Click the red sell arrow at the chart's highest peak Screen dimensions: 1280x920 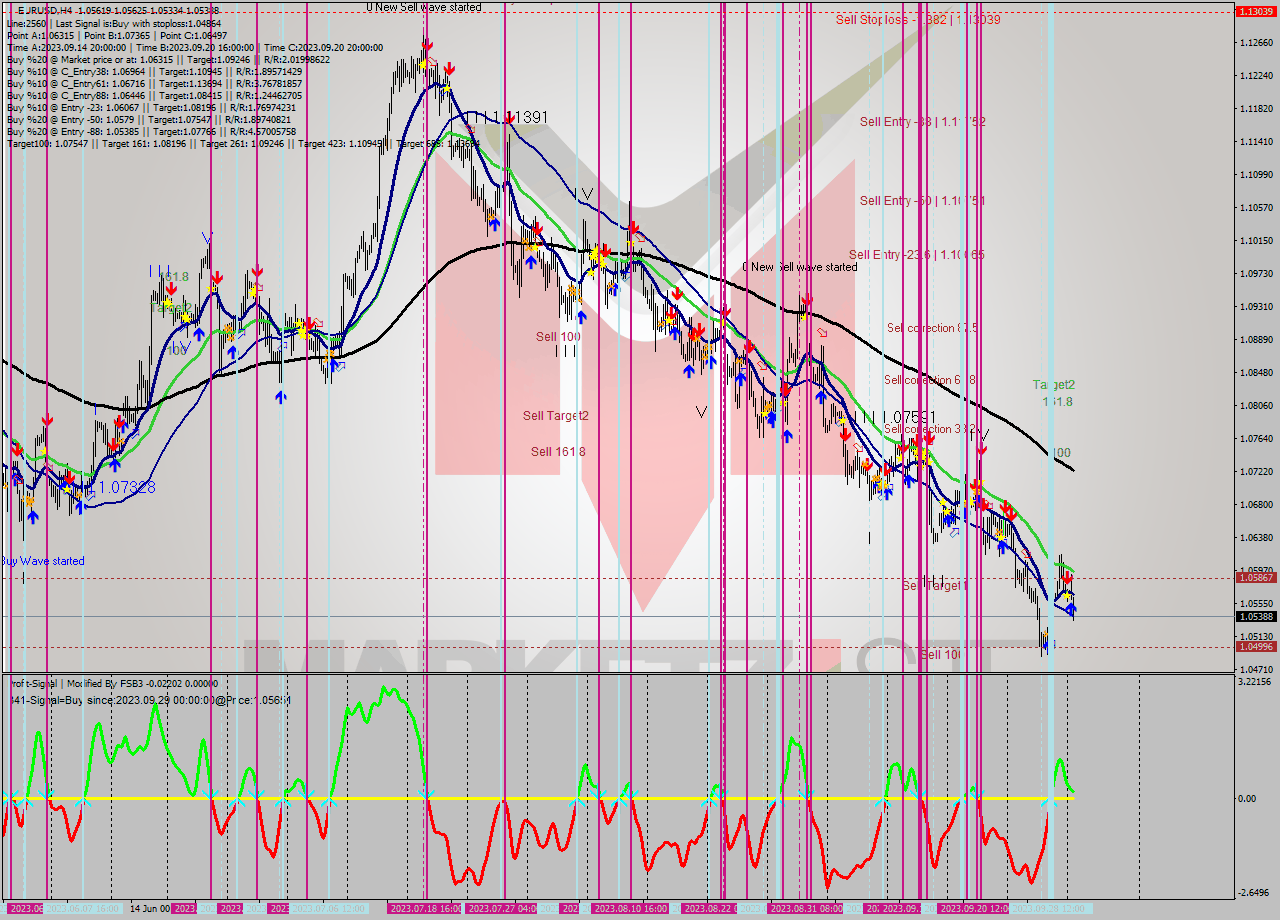click(428, 44)
